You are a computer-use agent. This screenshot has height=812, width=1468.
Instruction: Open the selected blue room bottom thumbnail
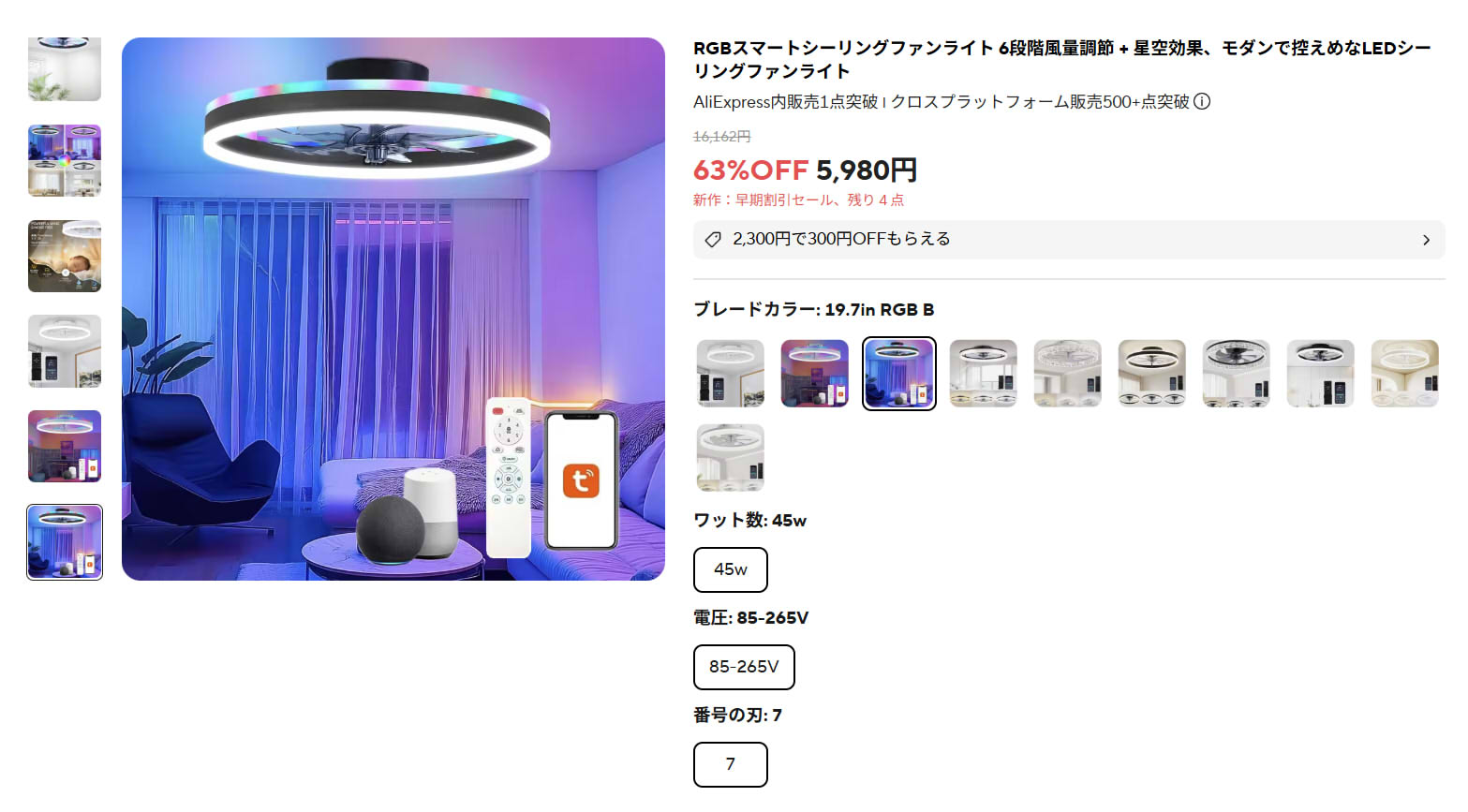tap(65, 542)
